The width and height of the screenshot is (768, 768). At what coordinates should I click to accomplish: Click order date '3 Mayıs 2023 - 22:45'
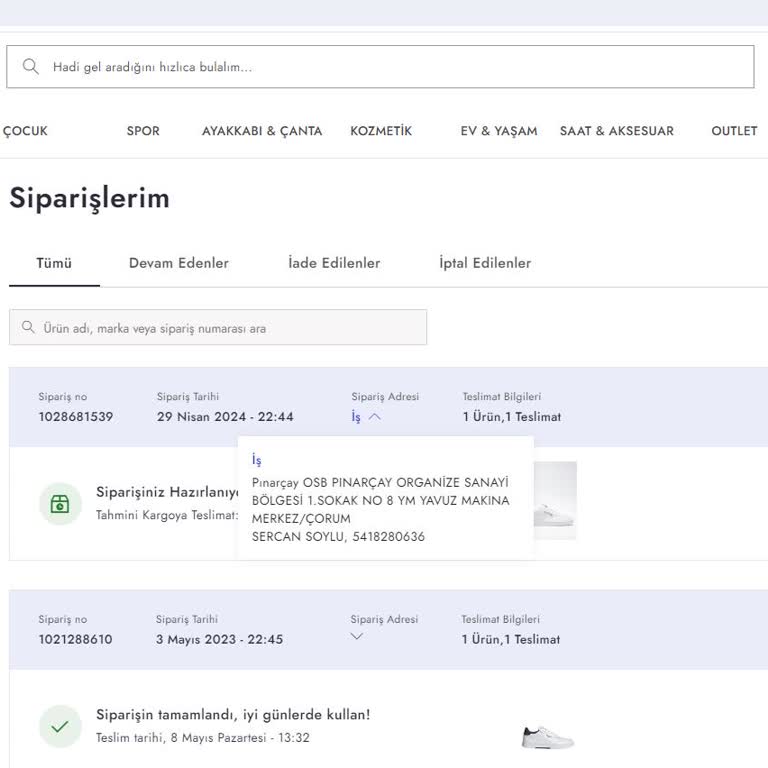pyautogui.click(x=219, y=639)
